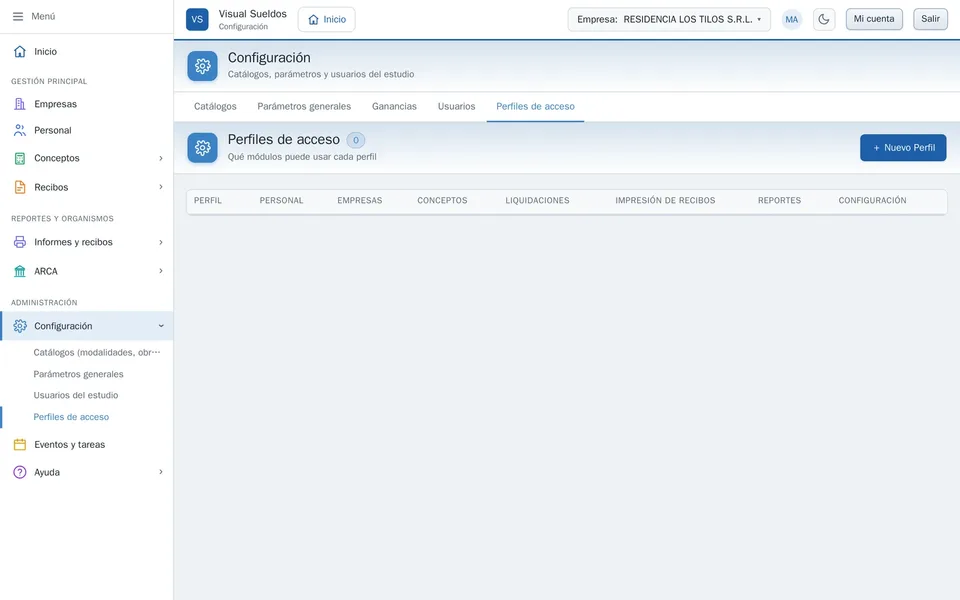Click the CONFIGURACIÓN column header

872,201
